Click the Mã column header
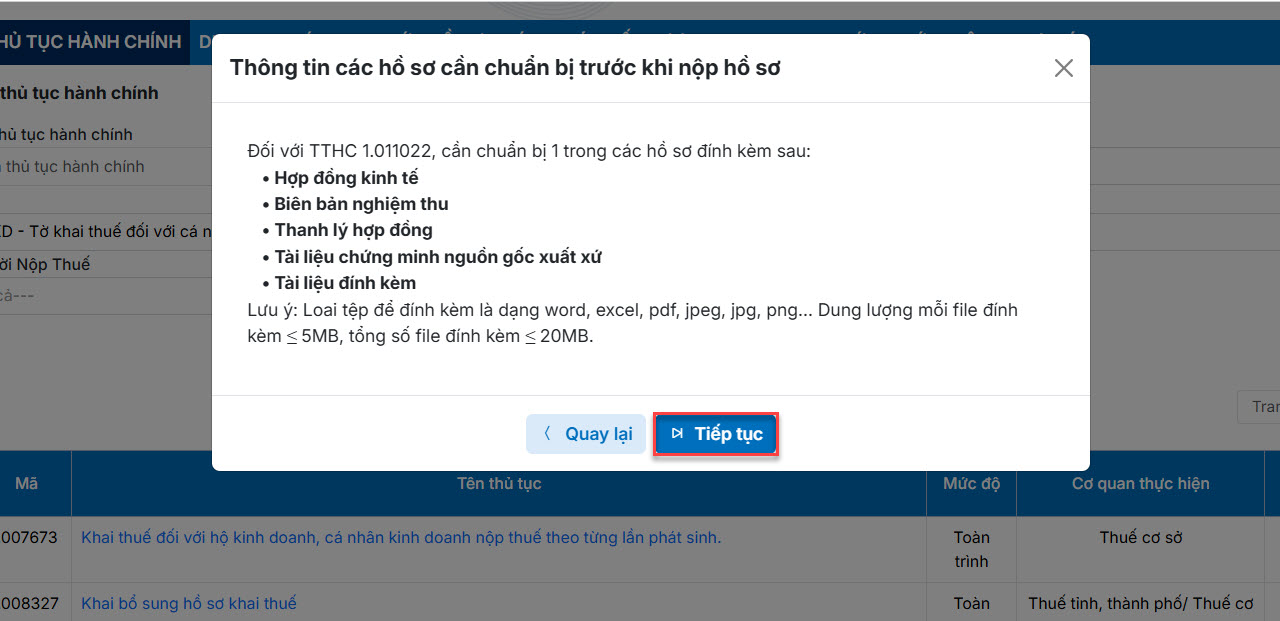Viewport: 1280px width, 621px height. coord(27,484)
